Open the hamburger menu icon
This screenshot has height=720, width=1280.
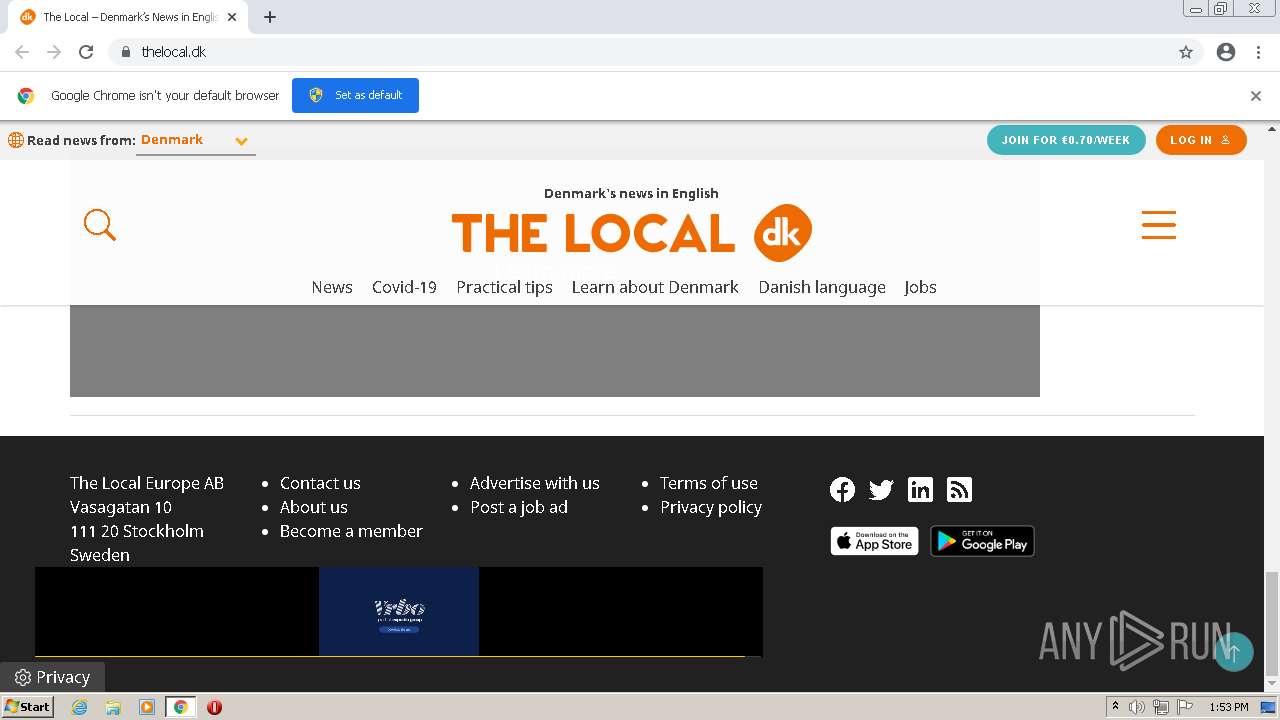(1159, 225)
